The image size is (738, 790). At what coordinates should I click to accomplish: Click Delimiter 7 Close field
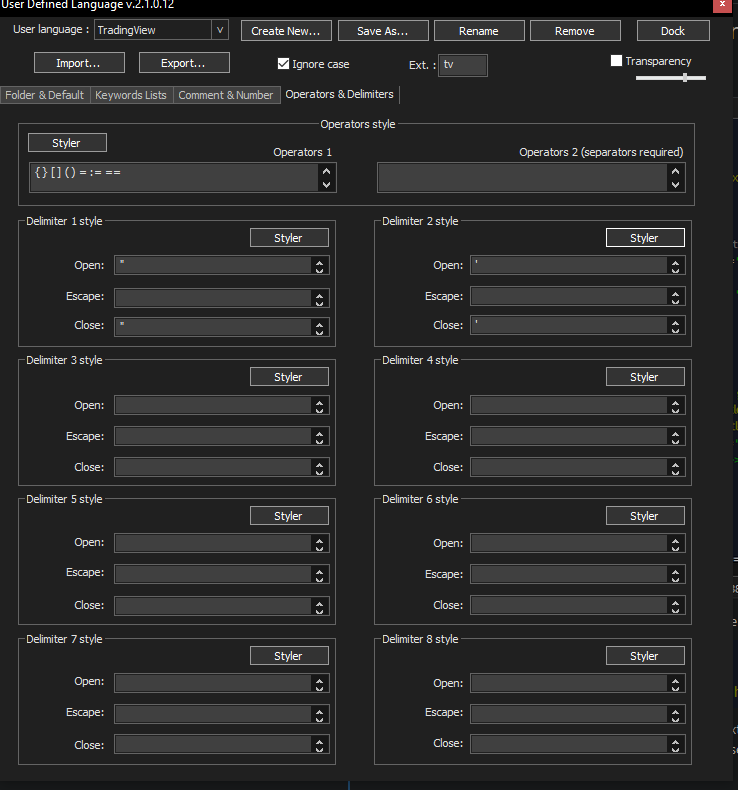pyautogui.click(x=213, y=744)
